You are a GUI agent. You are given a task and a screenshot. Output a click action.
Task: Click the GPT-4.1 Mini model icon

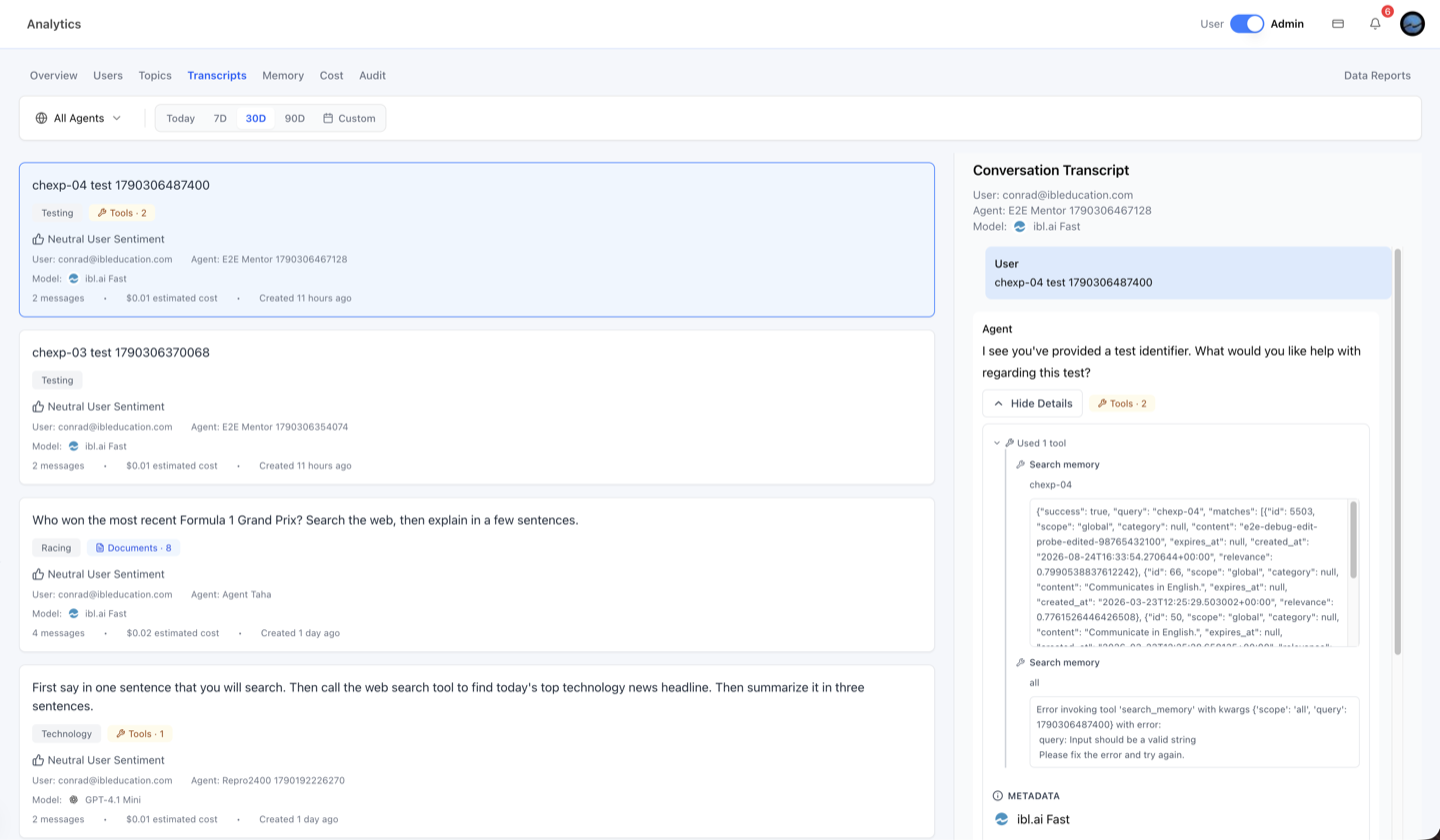pyautogui.click(x=73, y=800)
